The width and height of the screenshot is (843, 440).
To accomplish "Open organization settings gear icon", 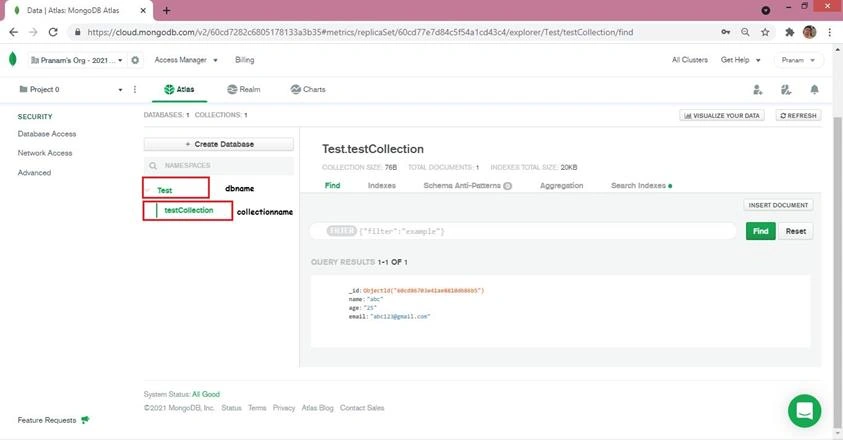I will pyautogui.click(x=135, y=60).
